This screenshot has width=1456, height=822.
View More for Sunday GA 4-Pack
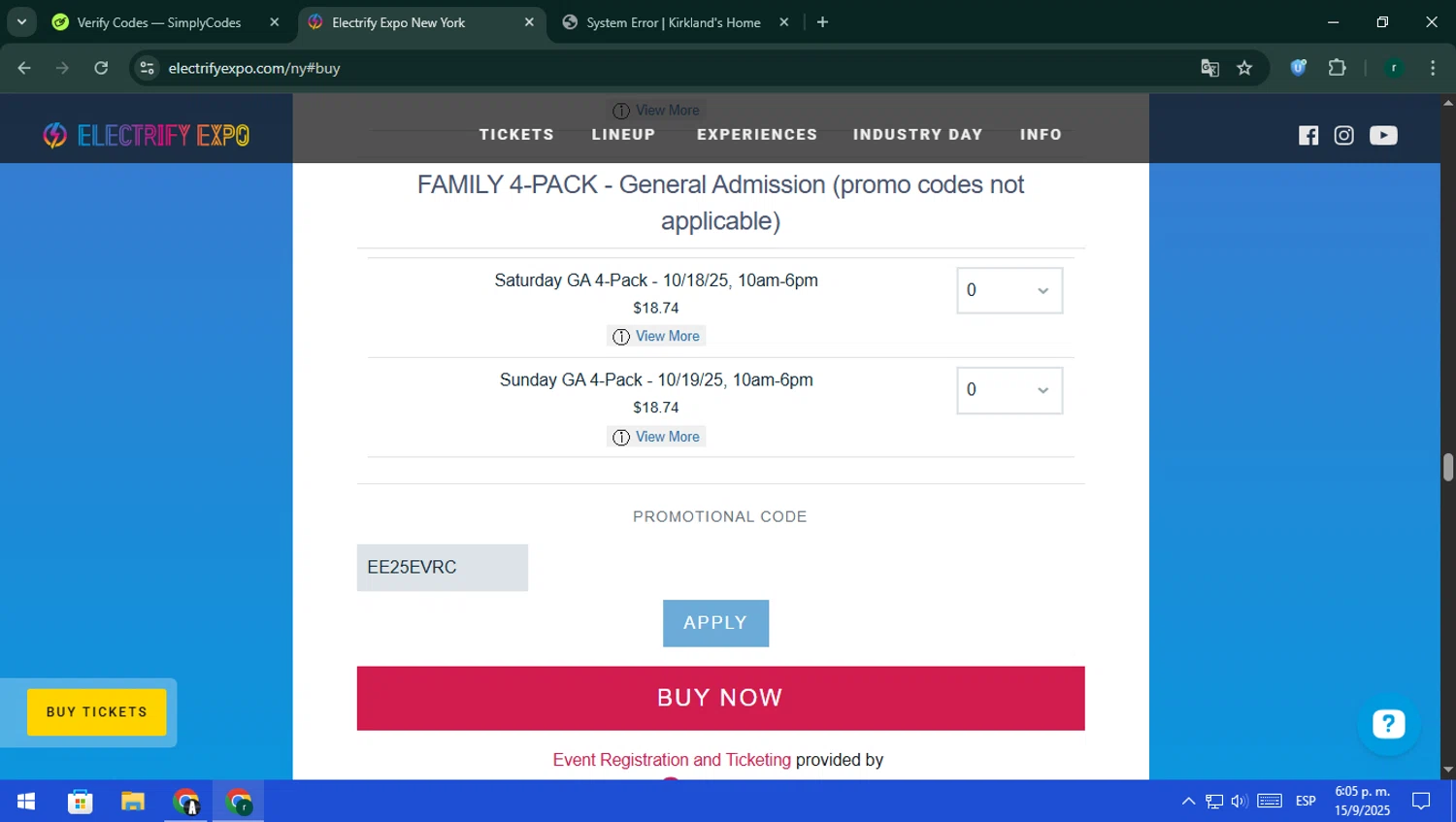click(657, 437)
